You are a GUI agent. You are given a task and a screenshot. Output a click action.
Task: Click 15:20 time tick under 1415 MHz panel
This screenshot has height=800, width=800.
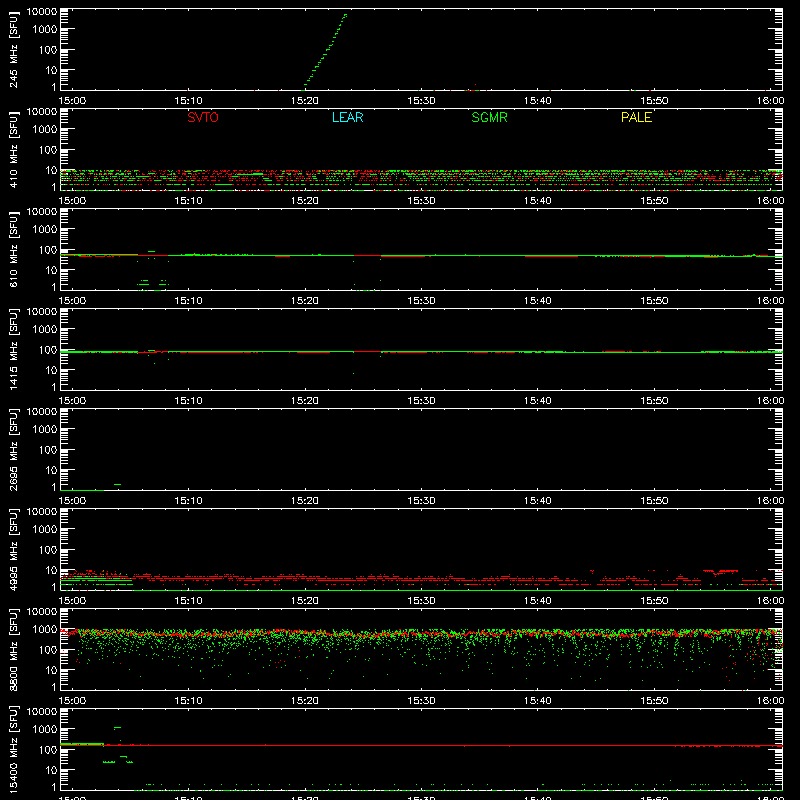pyautogui.click(x=305, y=401)
